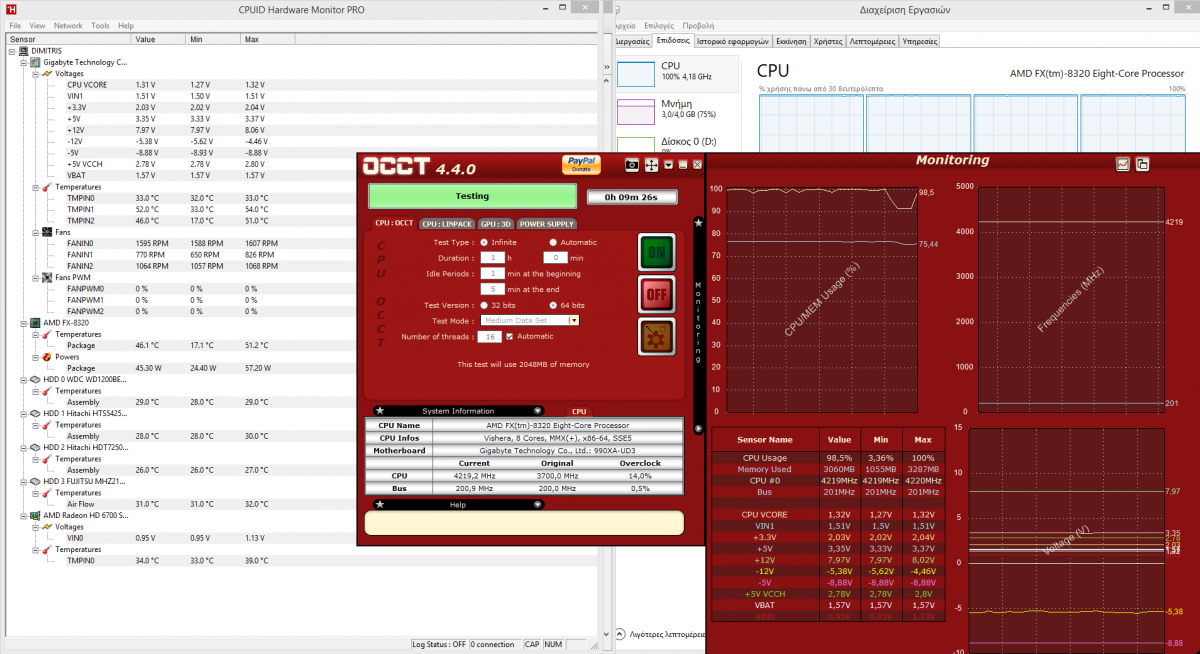Screen dimensions: 1200x654
Task: Click the Fans group fan icon
Action: coord(47,232)
